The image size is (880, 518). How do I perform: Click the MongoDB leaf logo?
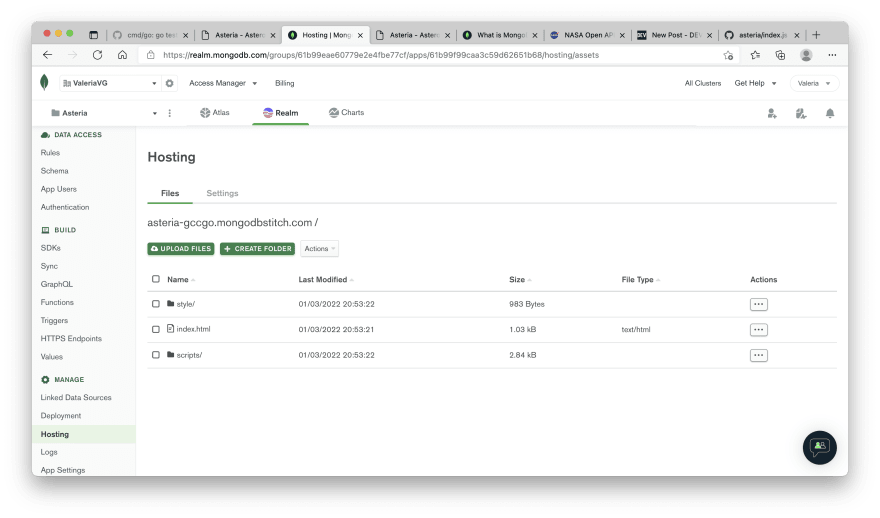click(44, 82)
